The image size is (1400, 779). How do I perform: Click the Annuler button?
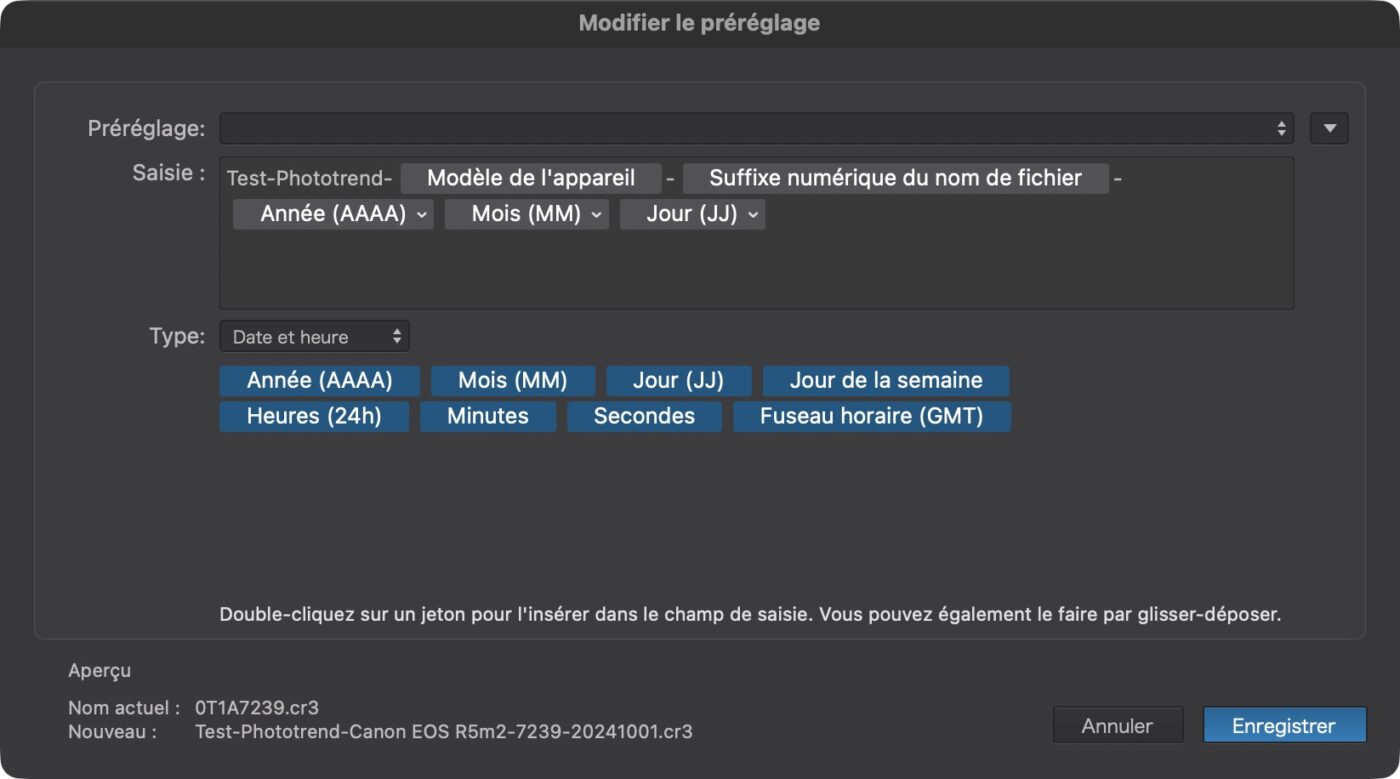pos(1117,726)
